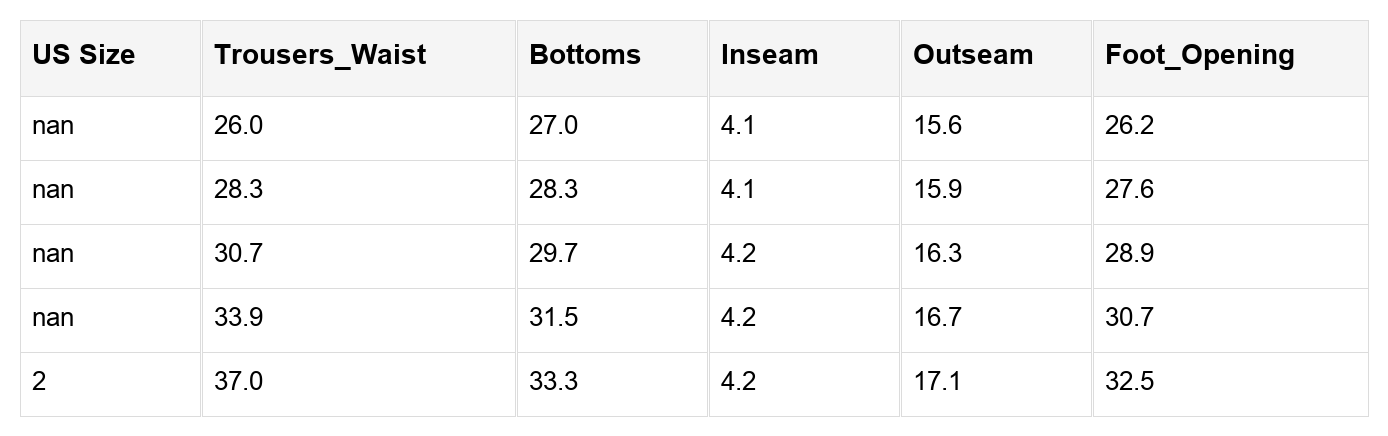
Task: Select Trousers_Waist cell with value 26.0
Action: click(238, 126)
